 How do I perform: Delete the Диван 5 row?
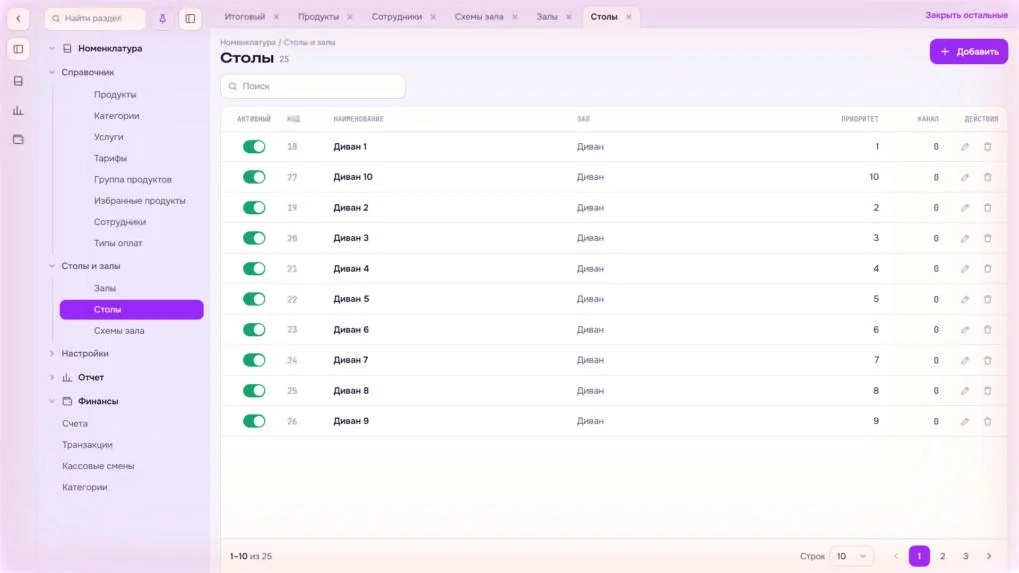[x=988, y=299]
